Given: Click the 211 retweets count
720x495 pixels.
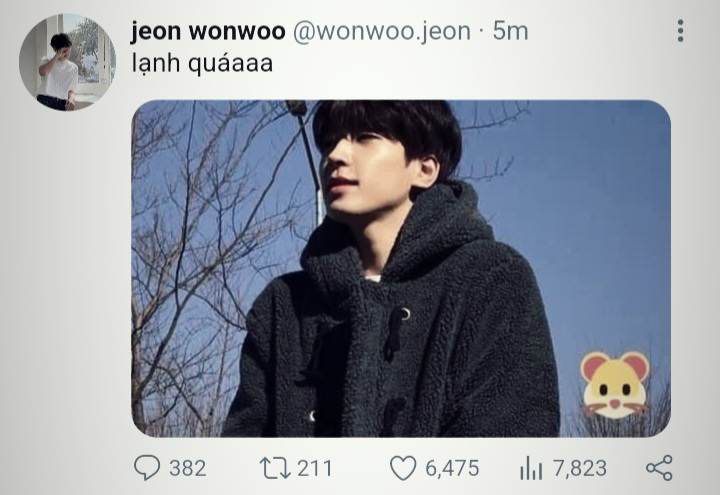Looking at the screenshot, I should point(315,468).
